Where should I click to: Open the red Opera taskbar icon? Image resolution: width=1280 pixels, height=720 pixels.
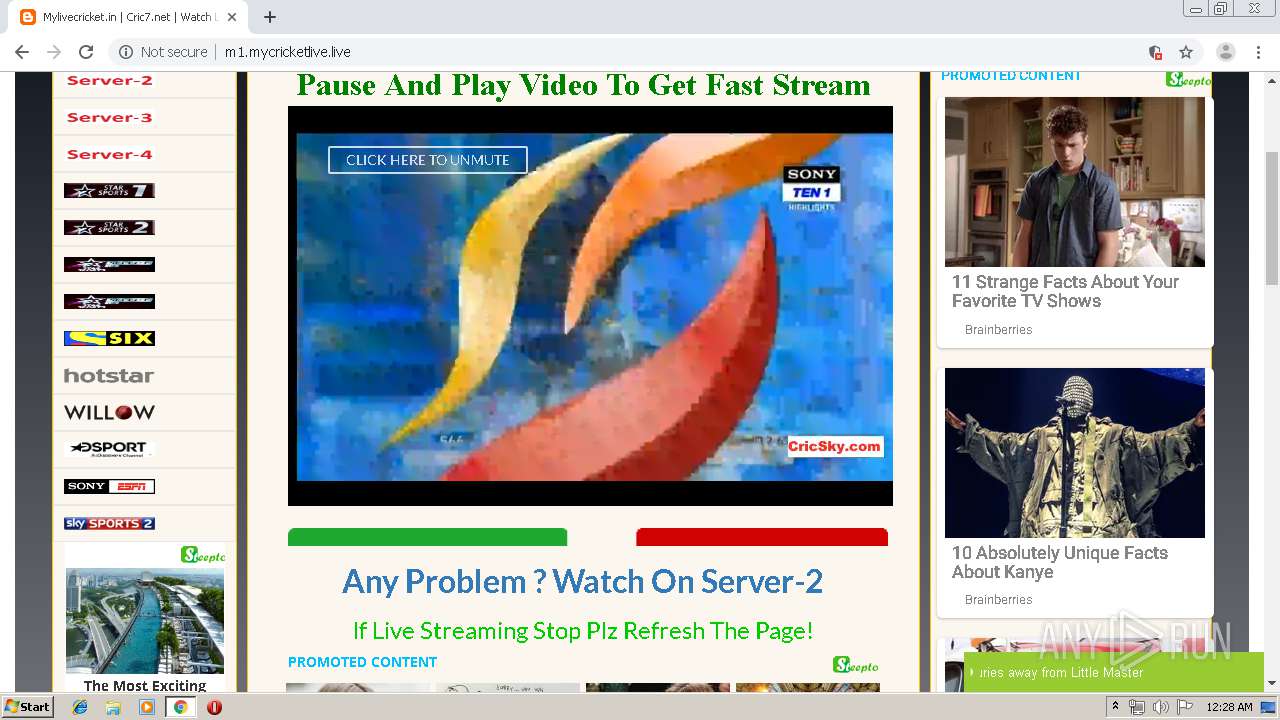(214, 706)
